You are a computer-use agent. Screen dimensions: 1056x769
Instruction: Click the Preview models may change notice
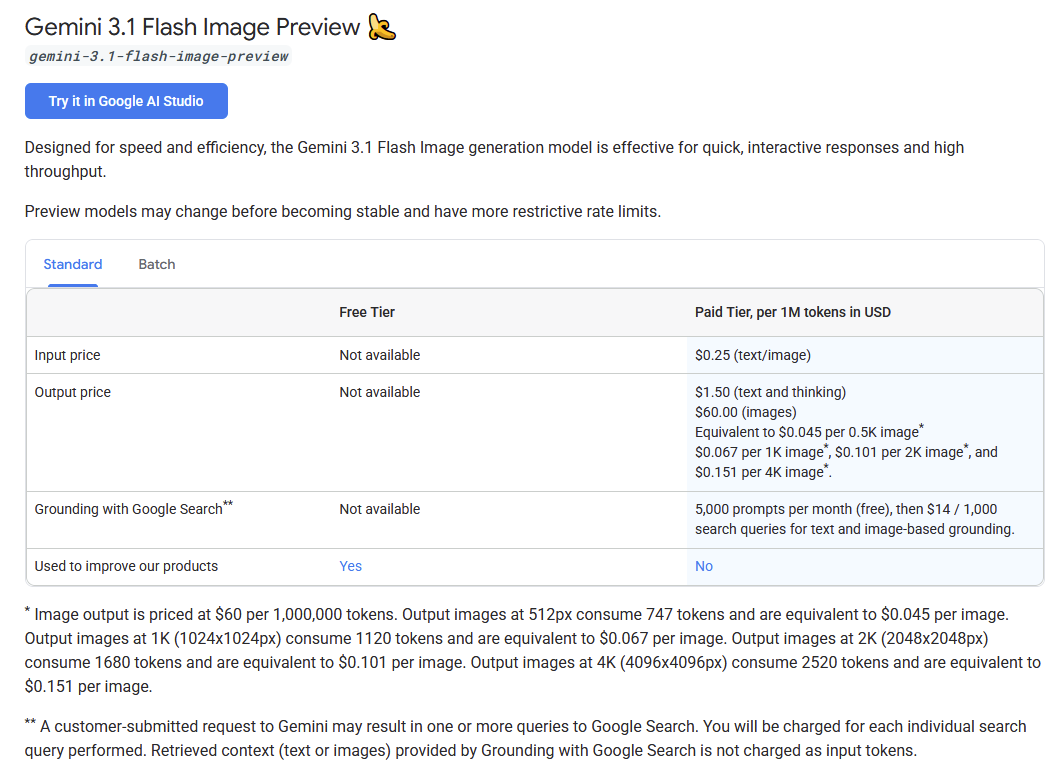(x=343, y=212)
